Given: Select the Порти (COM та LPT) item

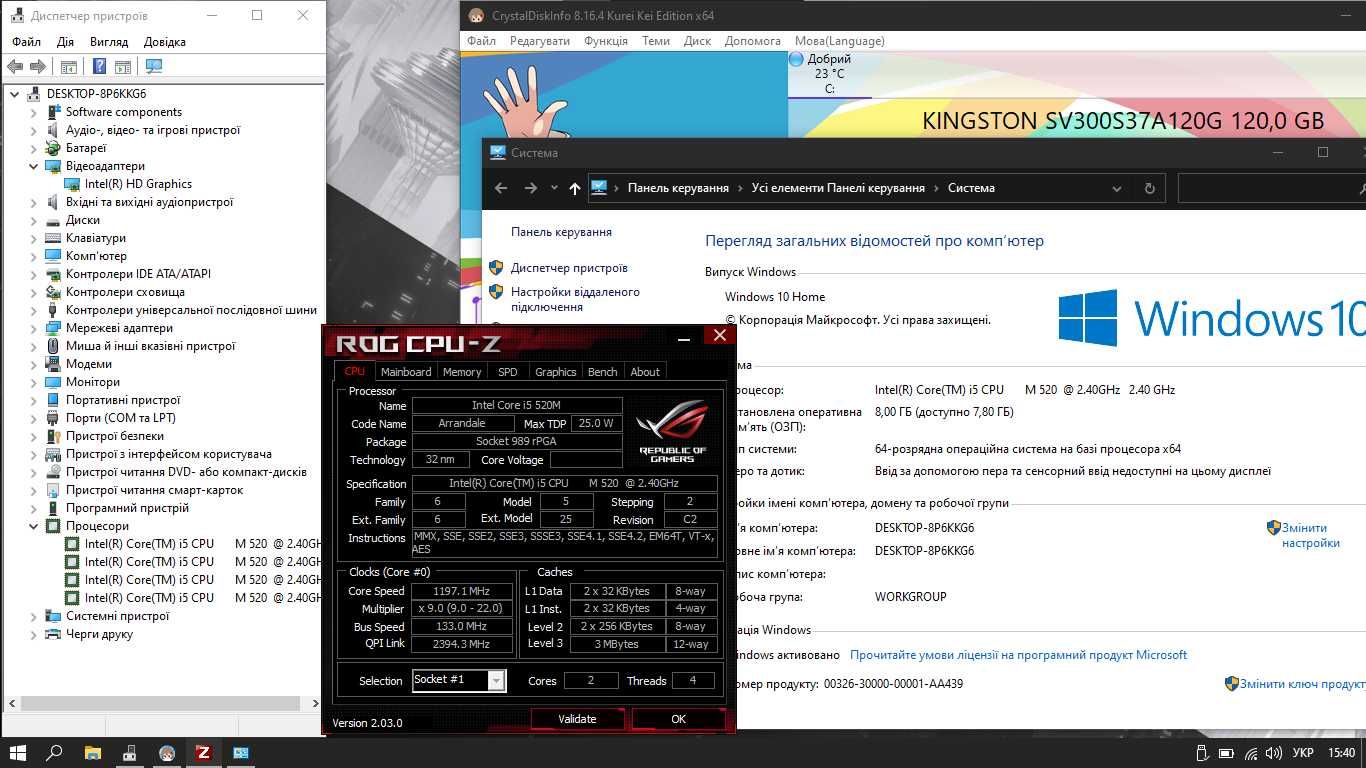Looking at the screenshot, I should pos(120,418).
